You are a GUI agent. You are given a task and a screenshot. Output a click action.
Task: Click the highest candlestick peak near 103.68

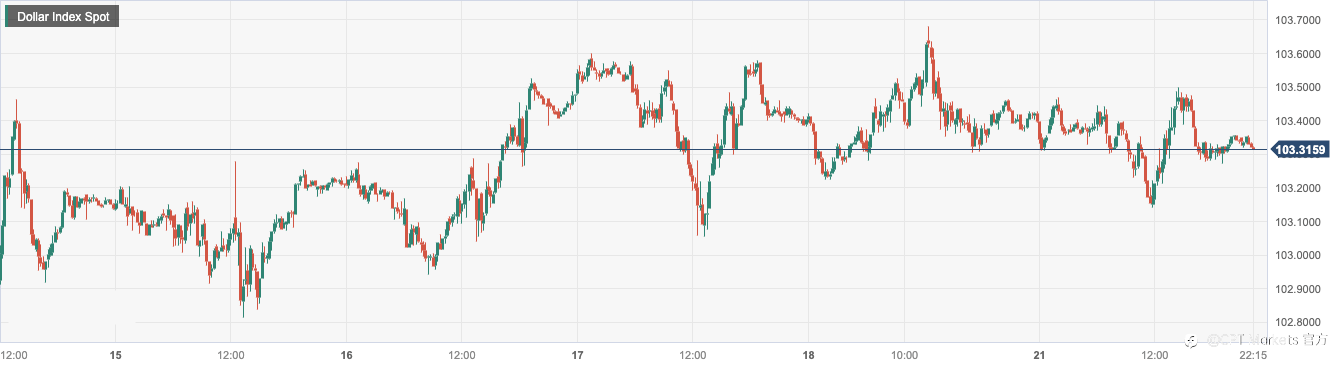coord(928,30)
